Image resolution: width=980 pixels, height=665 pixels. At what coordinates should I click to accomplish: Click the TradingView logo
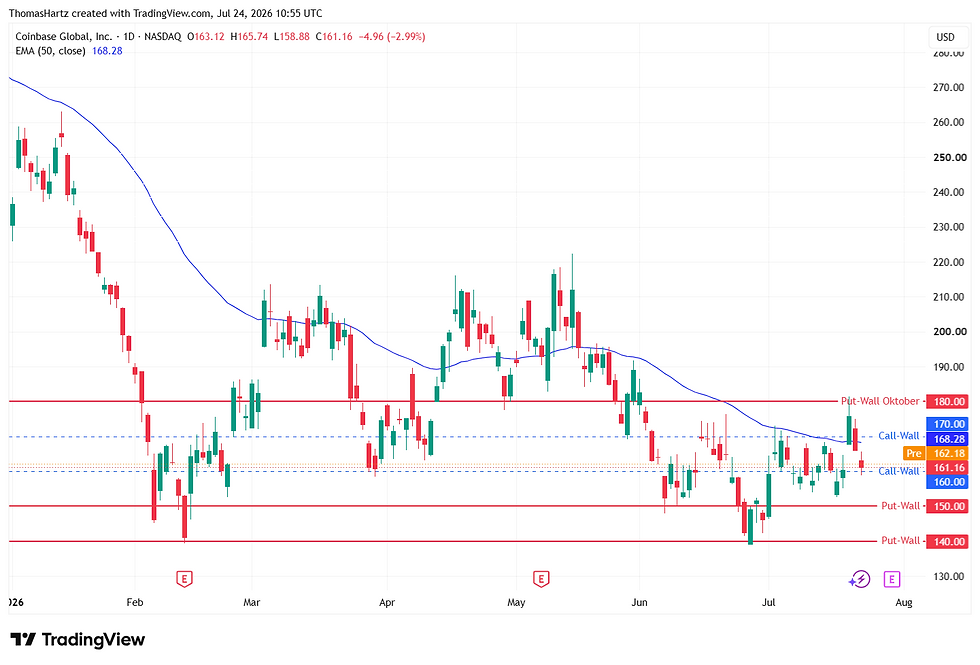tap(78, 639)
